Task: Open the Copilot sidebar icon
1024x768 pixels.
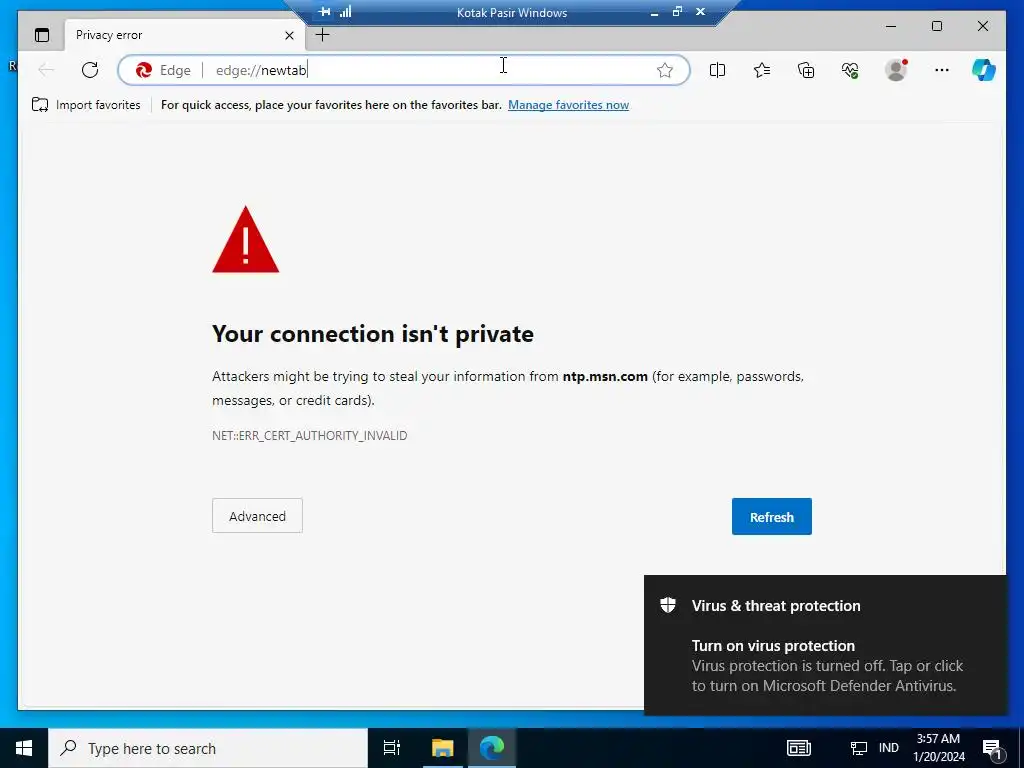Action: pos(984,70)
